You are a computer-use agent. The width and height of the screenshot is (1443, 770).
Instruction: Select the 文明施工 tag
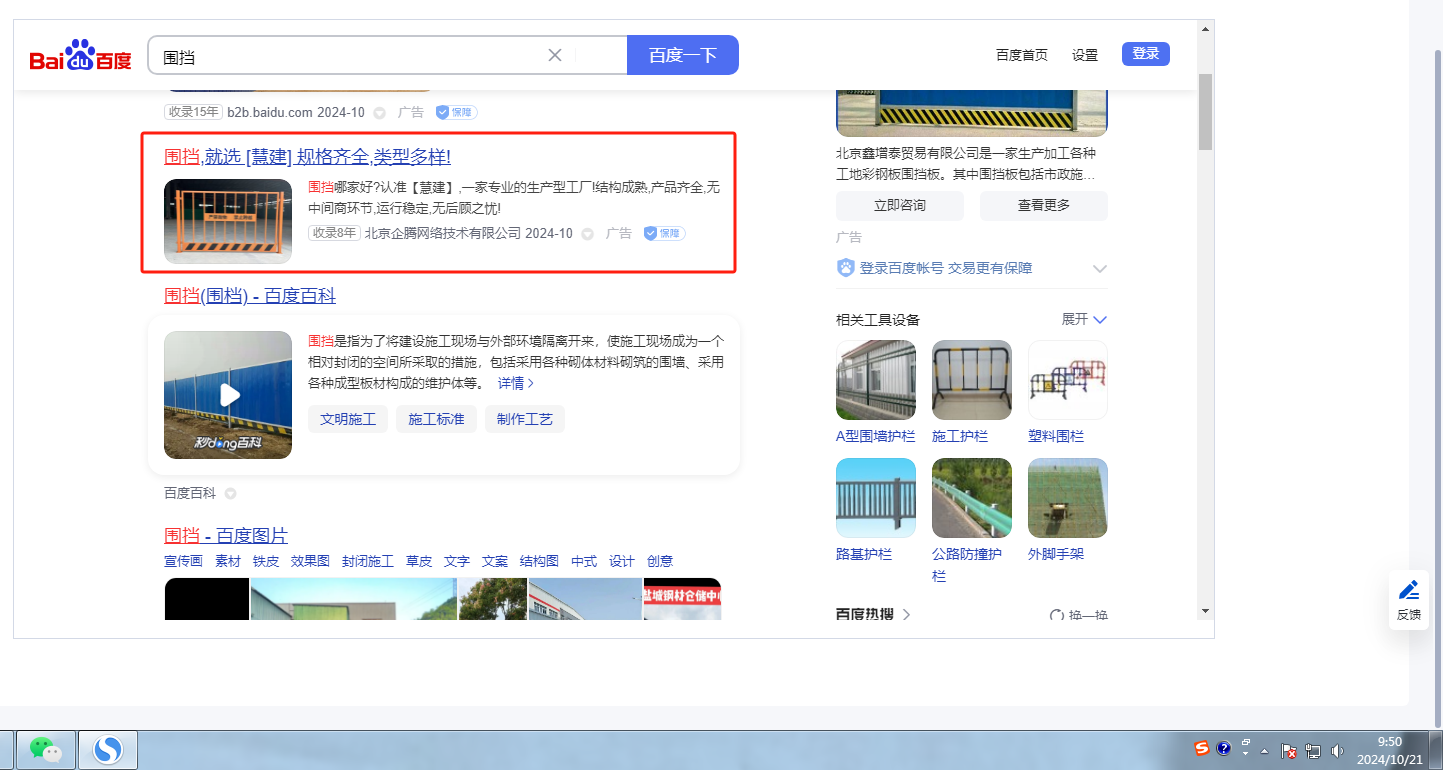click(x=348, y=419)
